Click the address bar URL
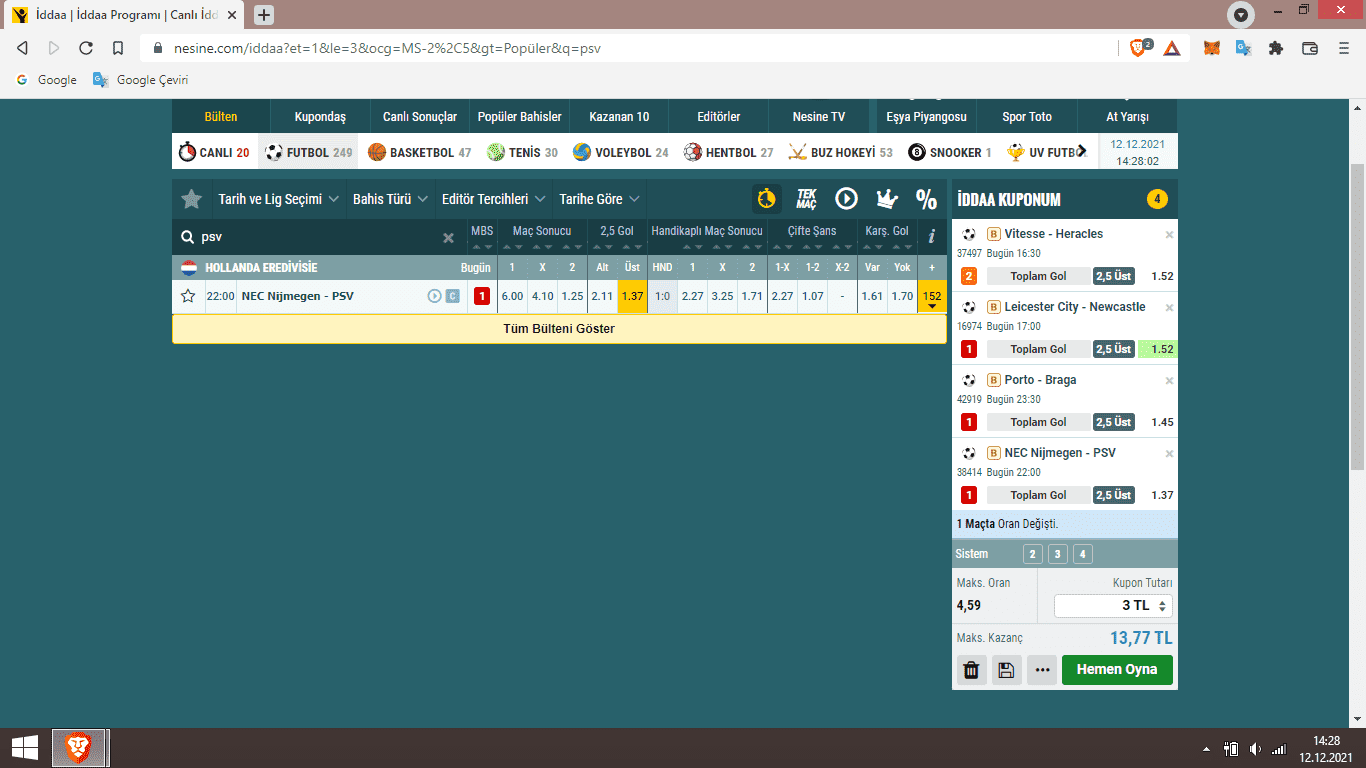Screen dimensions: 1366x768 pos(387,48)
